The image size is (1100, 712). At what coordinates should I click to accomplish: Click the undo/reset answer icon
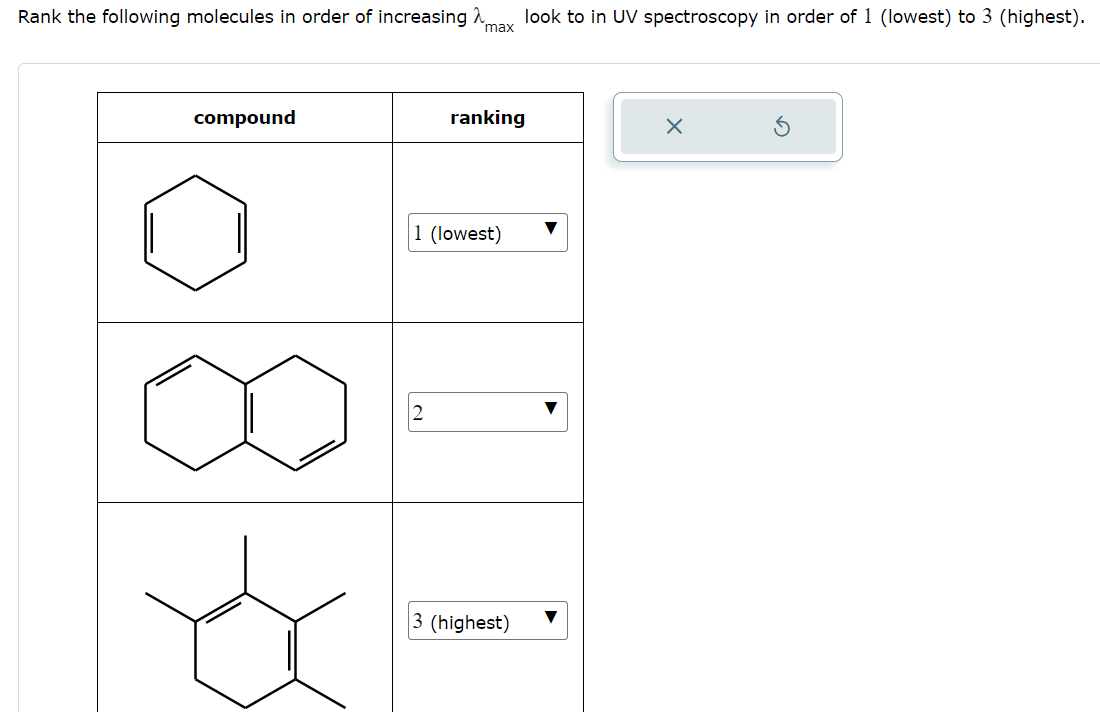pyautogui.click(x=783, y=126)
